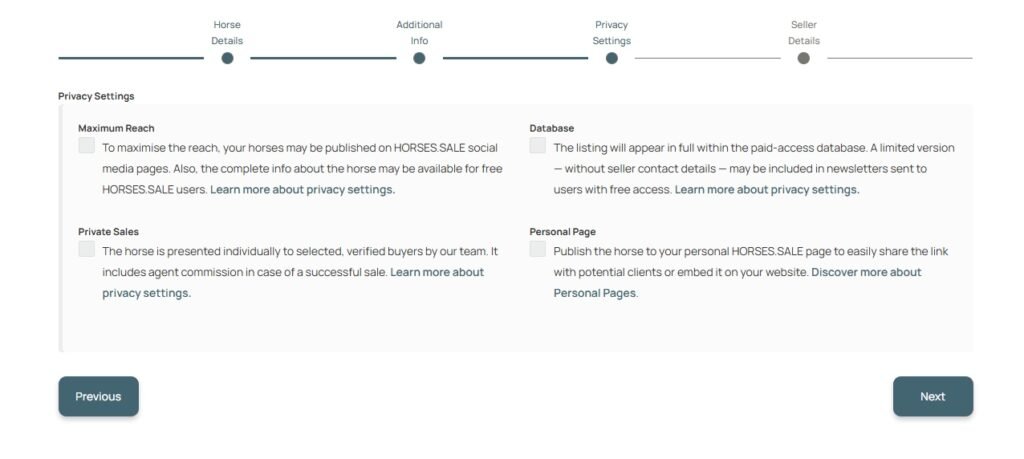Select the Horse Details step label
Screen dimensions: 1024x459
tap(227, 32)
